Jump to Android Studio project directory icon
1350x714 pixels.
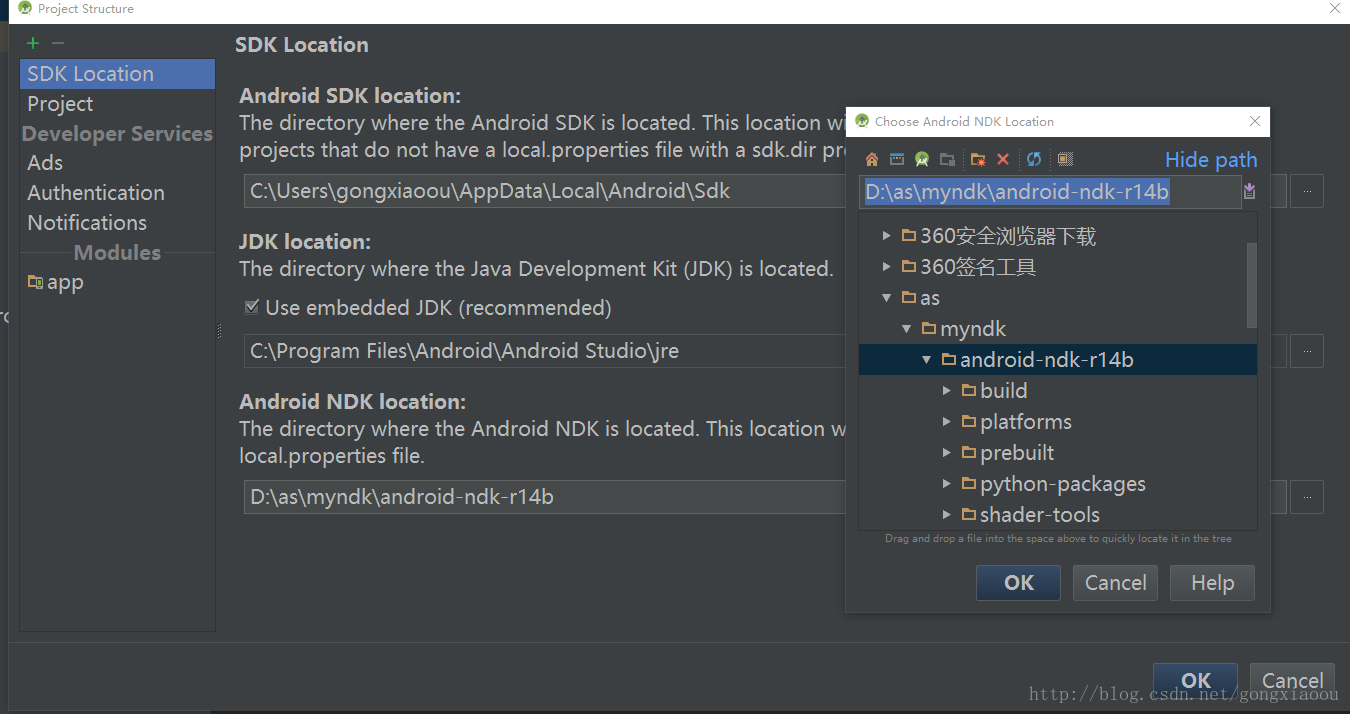pos(922,159)
